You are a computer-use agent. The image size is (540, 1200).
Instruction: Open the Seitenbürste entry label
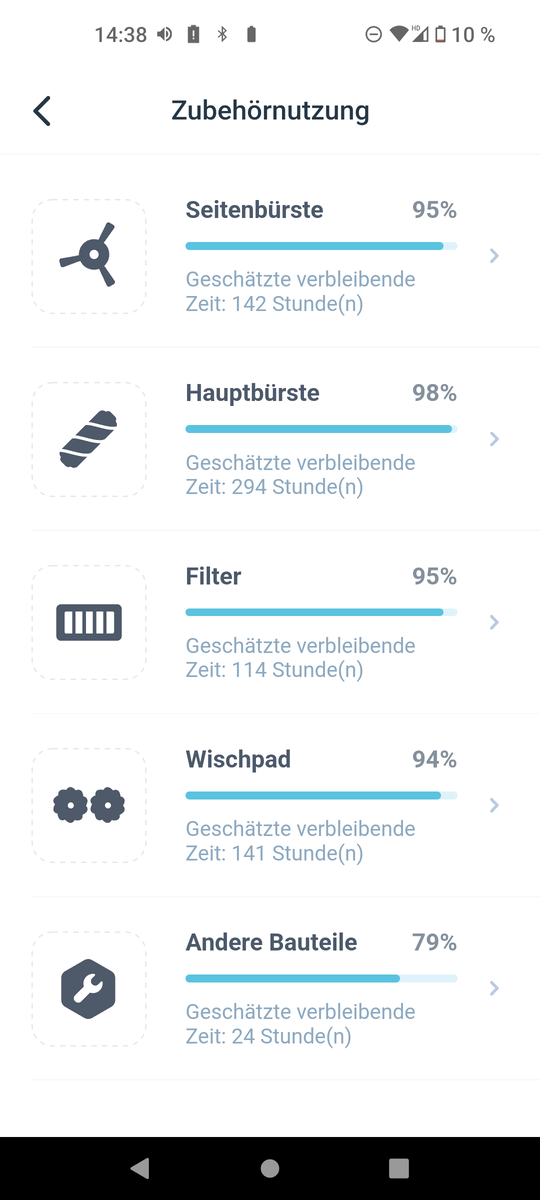[254, 210]
